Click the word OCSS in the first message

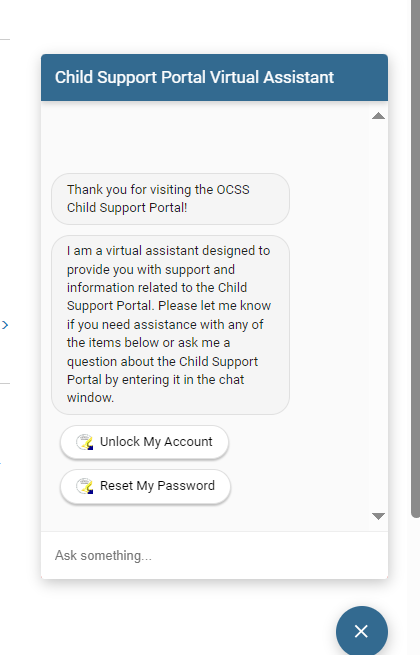pos(233,190)
